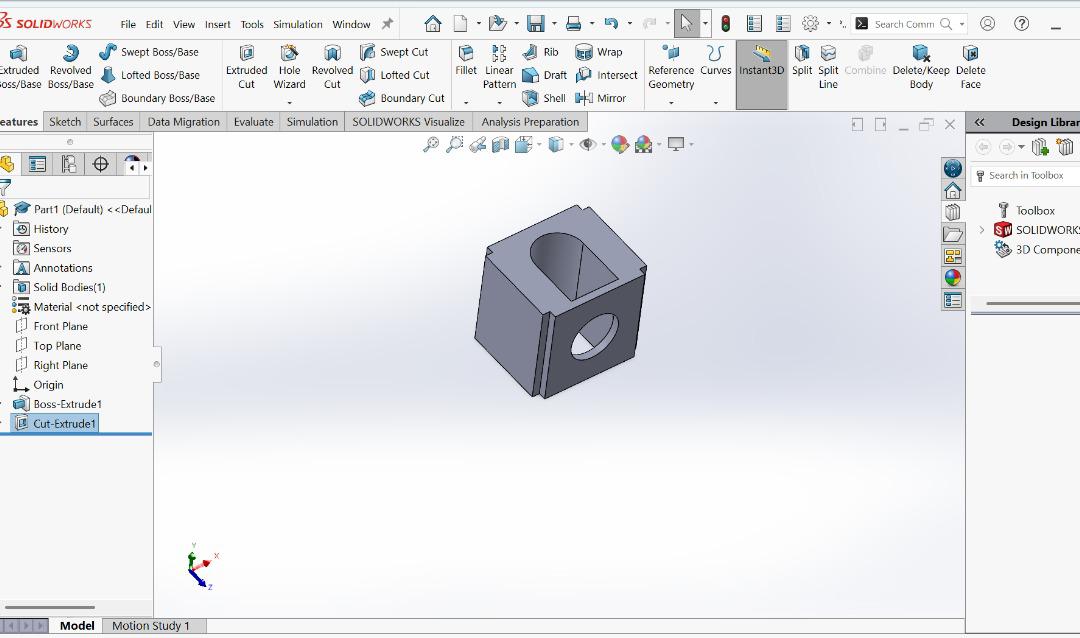Screen dimensions: 1080x638
Task: Click the Lofted Cut tool
Action: coord(395,75)
